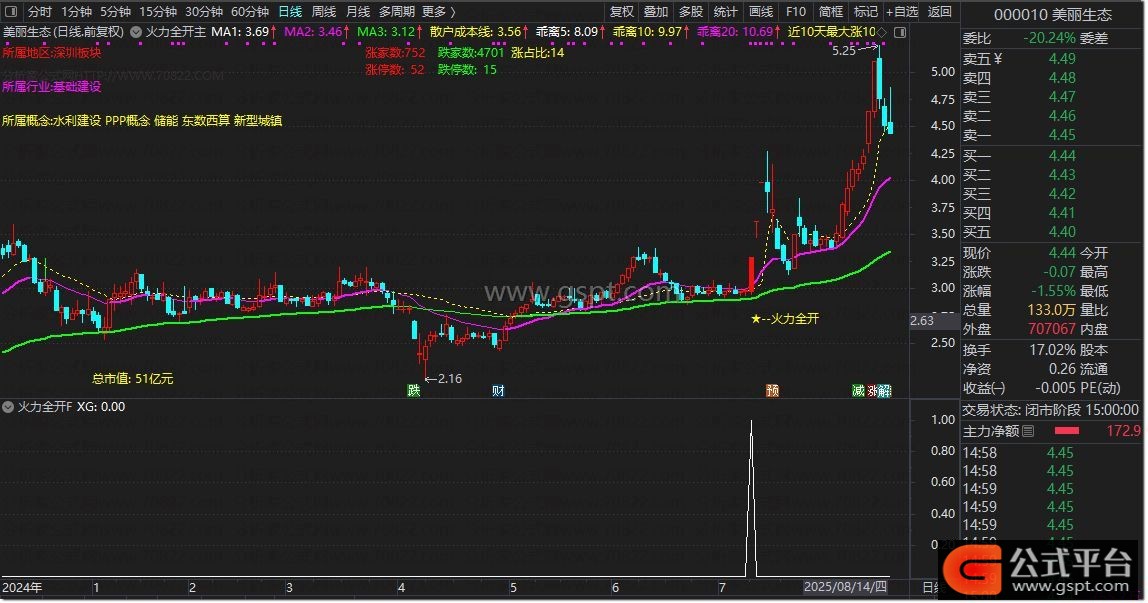Viewport: 1148px width, 603px height.
Task: Click the 000010 美丽生态 stock title
Action: (1053, 15)
